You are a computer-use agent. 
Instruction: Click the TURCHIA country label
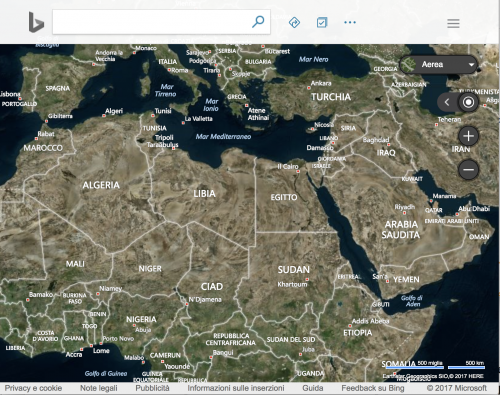coord(331,97)
